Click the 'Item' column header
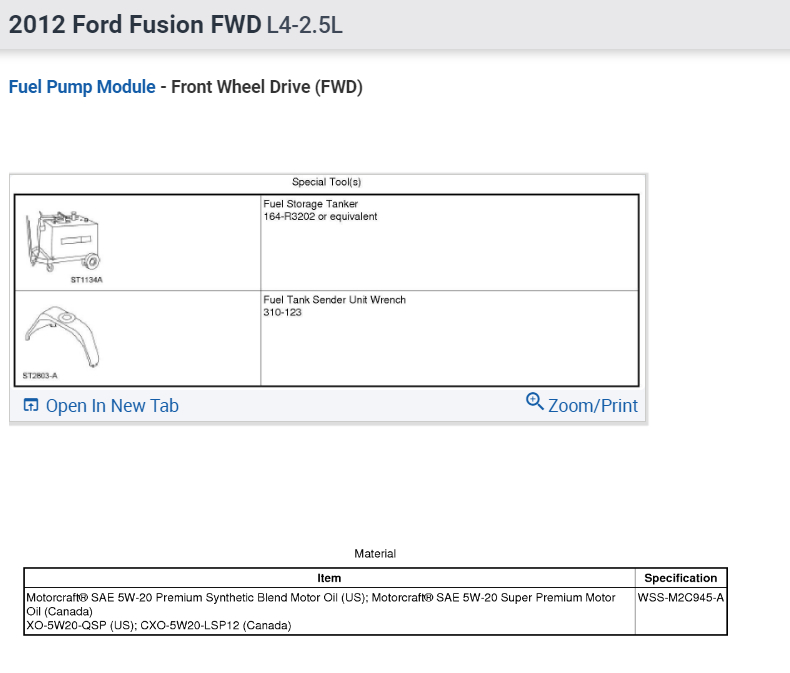 tap(329, 578)
